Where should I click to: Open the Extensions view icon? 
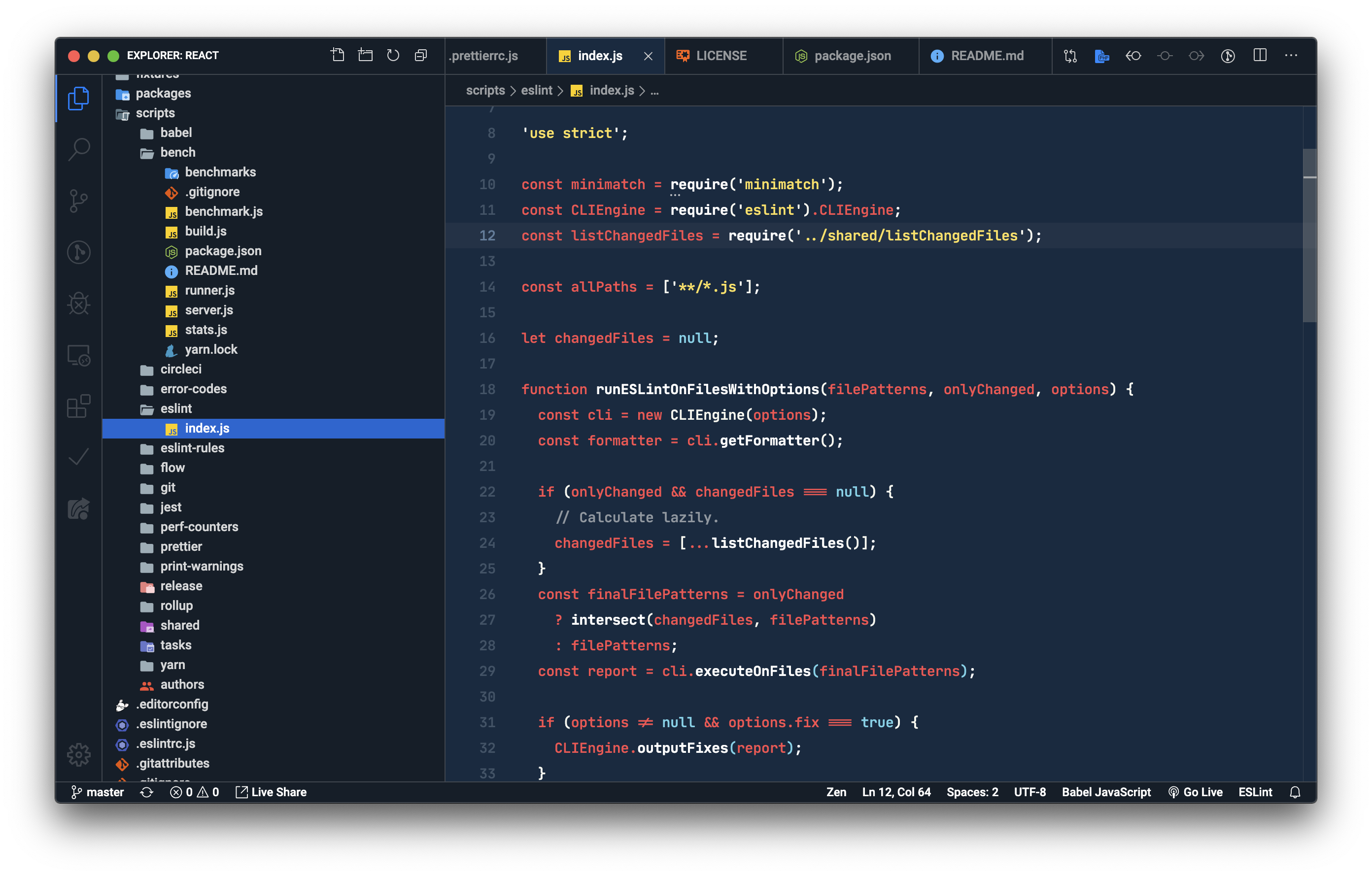click(x=79, y=406)
